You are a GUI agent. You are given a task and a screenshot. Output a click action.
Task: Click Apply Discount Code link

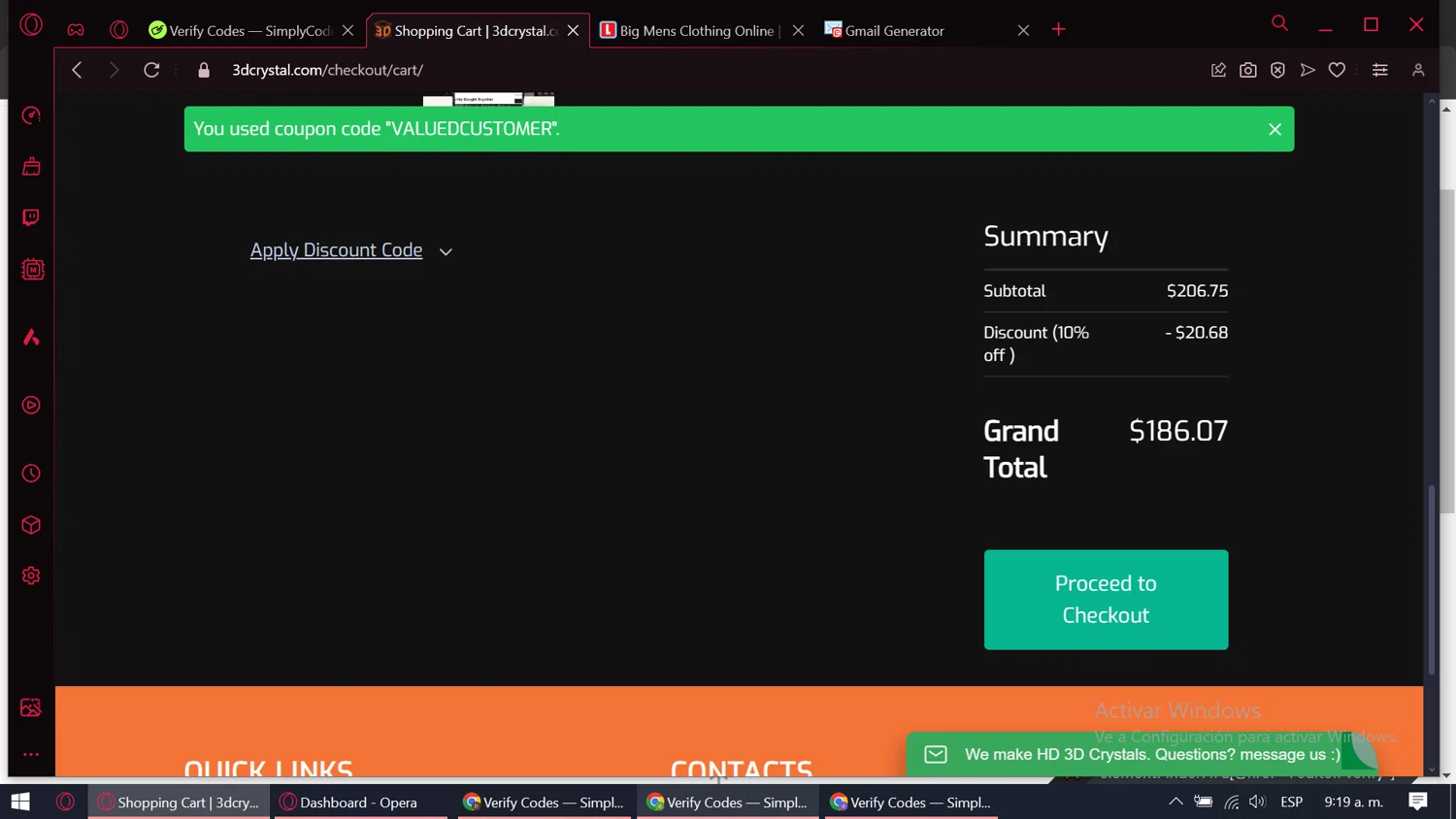pyautogui.click(x=336, y=250)
